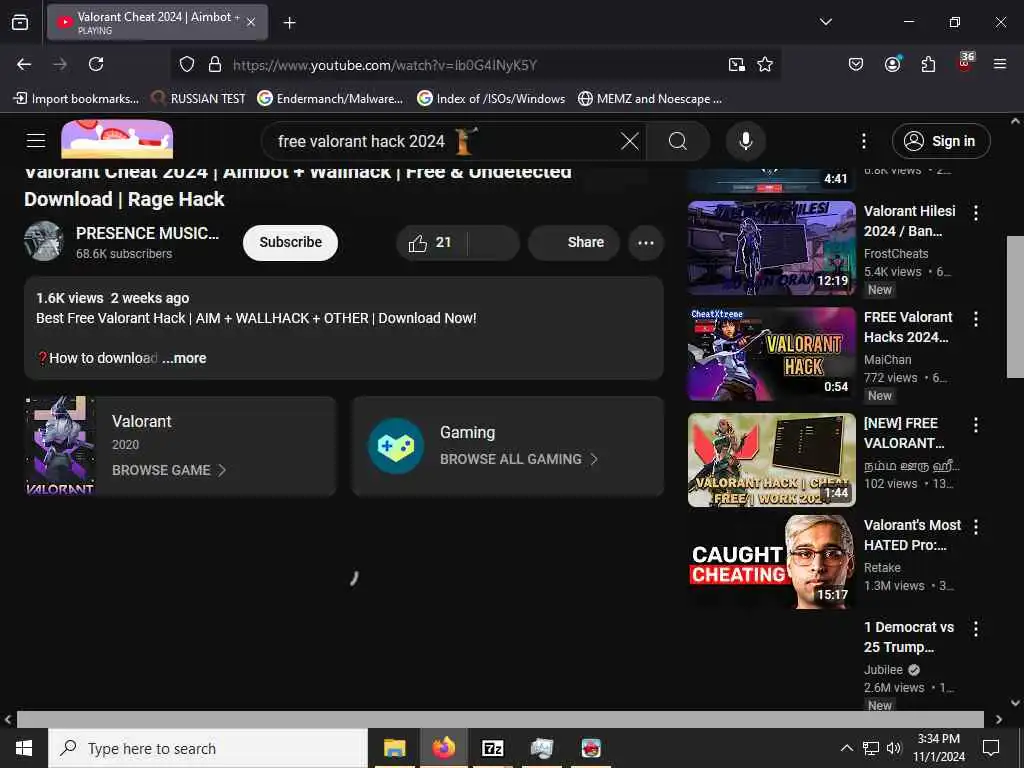The width and height of the screenshot is (1024, 768).
Task: Browse all gaming link
Action: coord(519,459)
